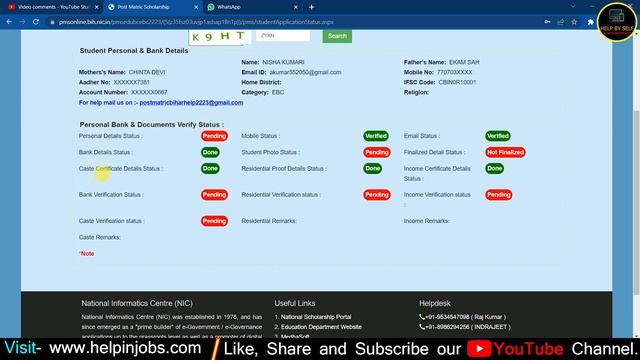Click the Caste Remarks label
This screenshot has height=360, width=640.
(x=100, y=237)
